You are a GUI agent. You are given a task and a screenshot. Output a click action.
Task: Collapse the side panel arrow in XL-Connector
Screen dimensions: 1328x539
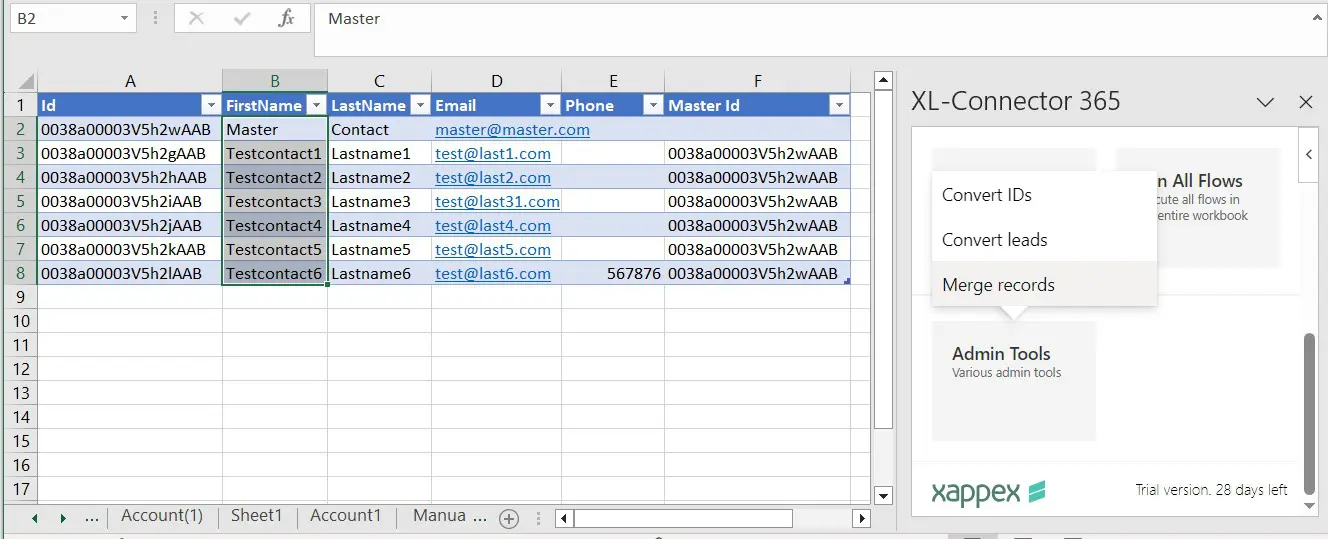pos(1309,155)
